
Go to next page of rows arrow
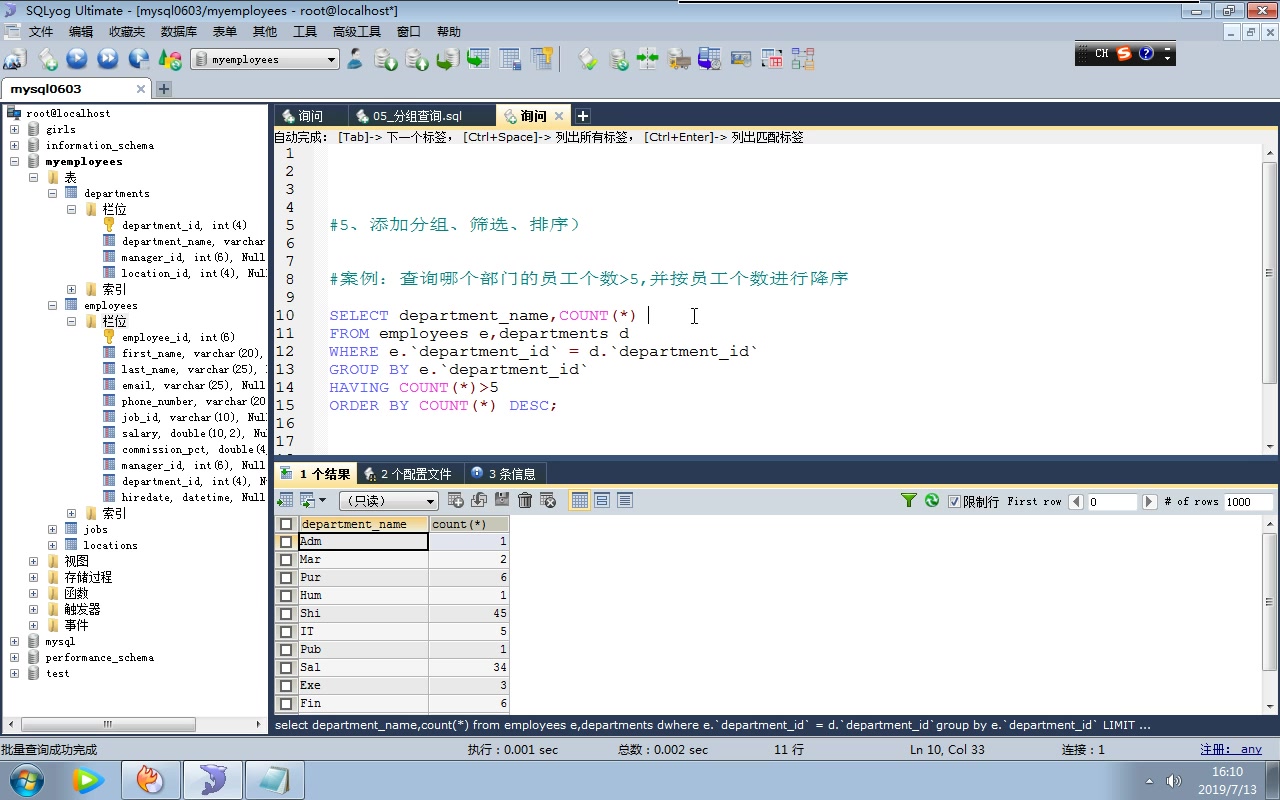pos(1149,501)
